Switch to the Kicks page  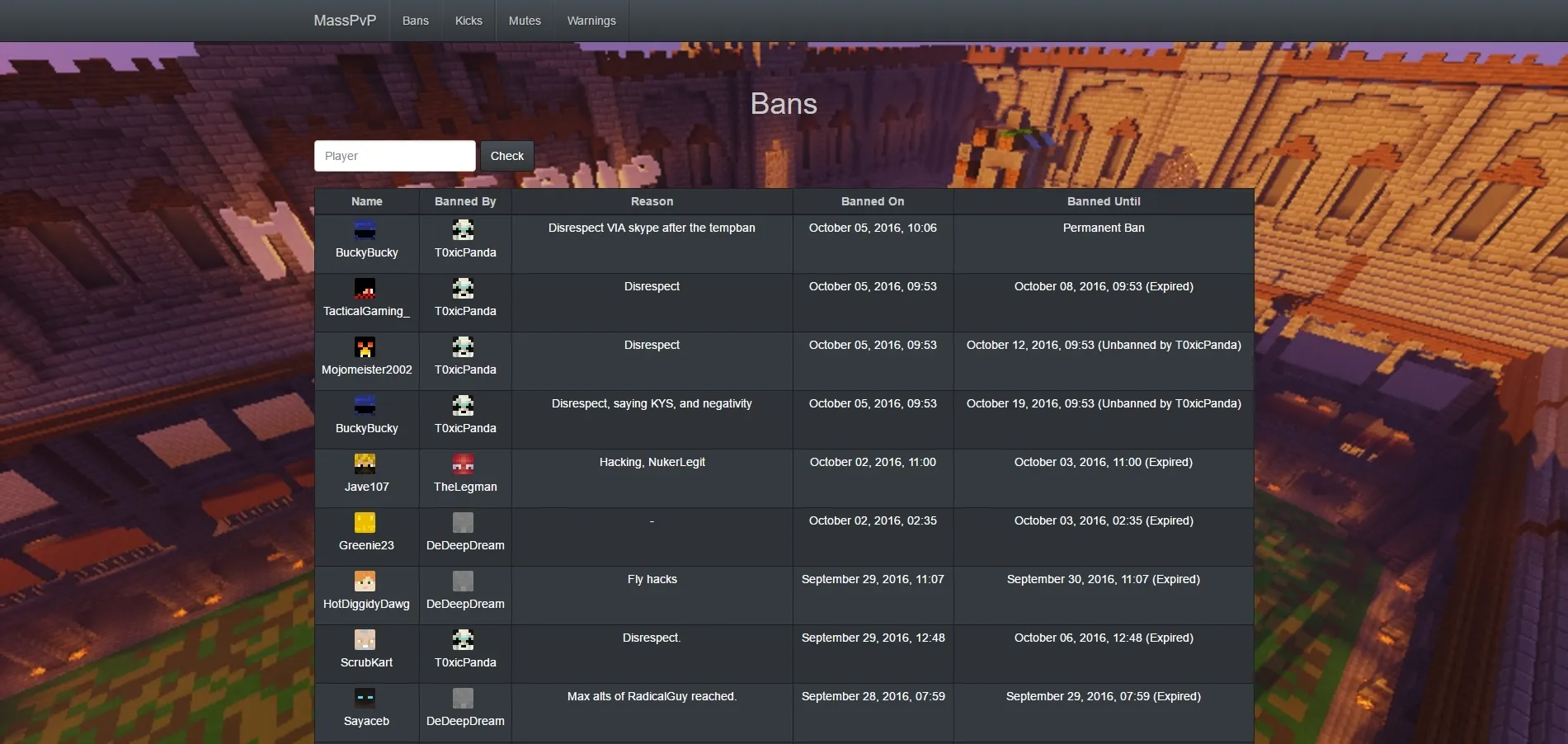click(469, 21)
